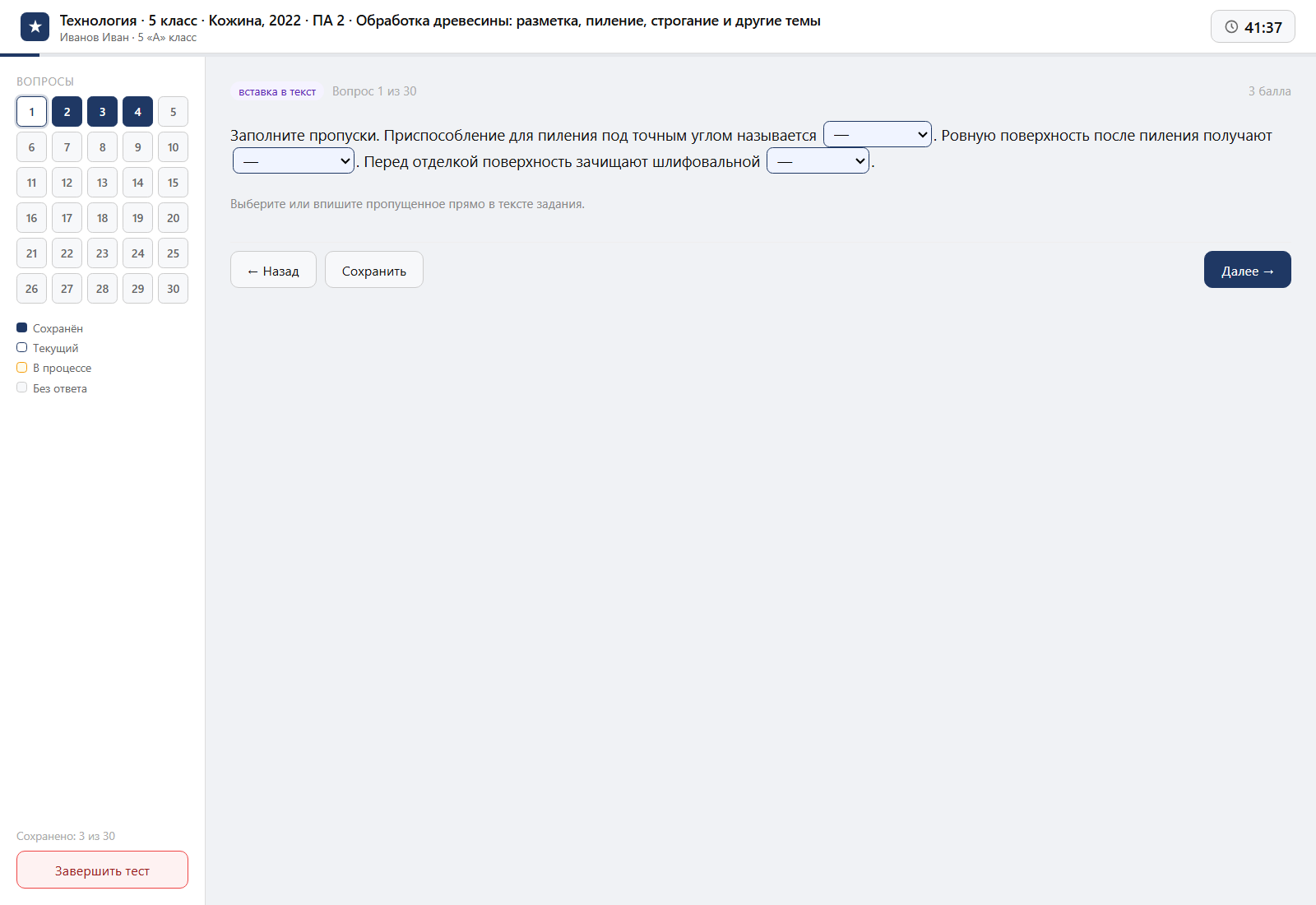The image size is (1316, 905).
Task: Open question 28 in navigator
Action: [x=102, y=289]
